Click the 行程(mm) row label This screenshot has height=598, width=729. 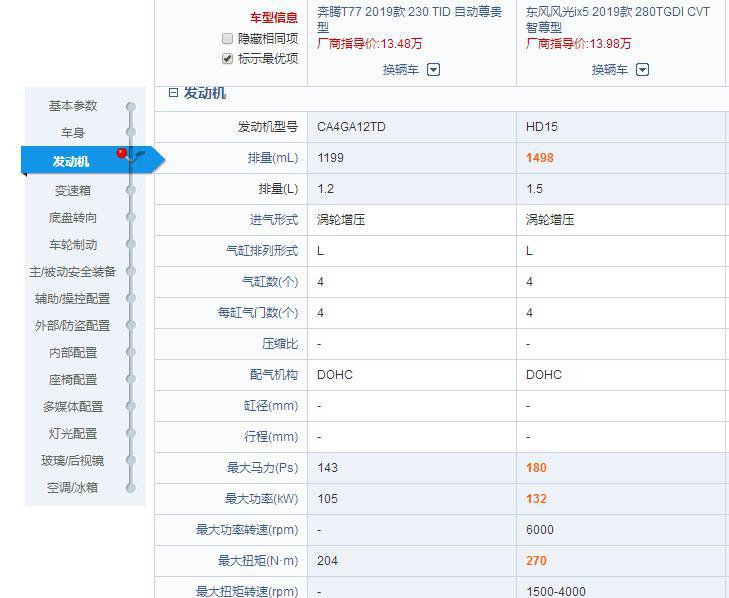(271, 437)
